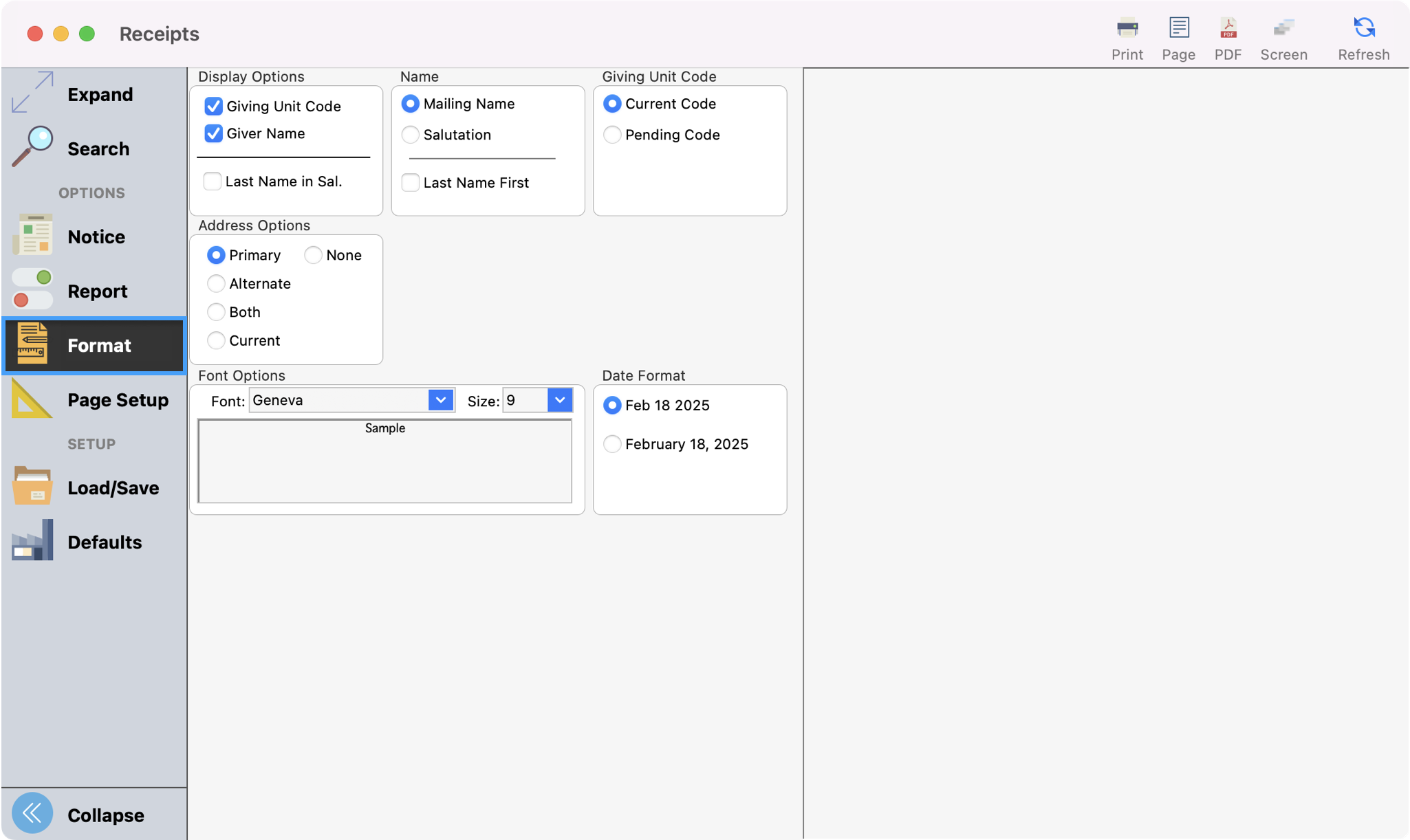Choose the February 18, 2025 date format
Viewport: 1410px width, 840px height.
click(612, 444)
